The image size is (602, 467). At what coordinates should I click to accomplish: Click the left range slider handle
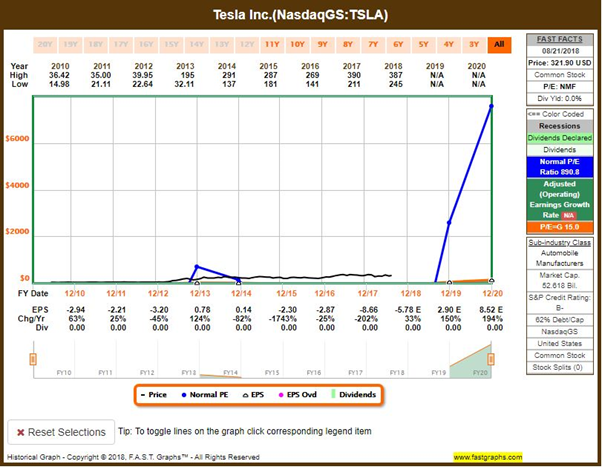(33, 359)
